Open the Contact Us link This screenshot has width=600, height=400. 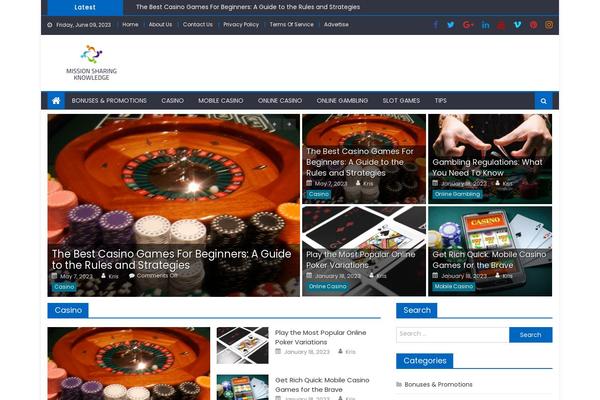(x=197, y=24)
